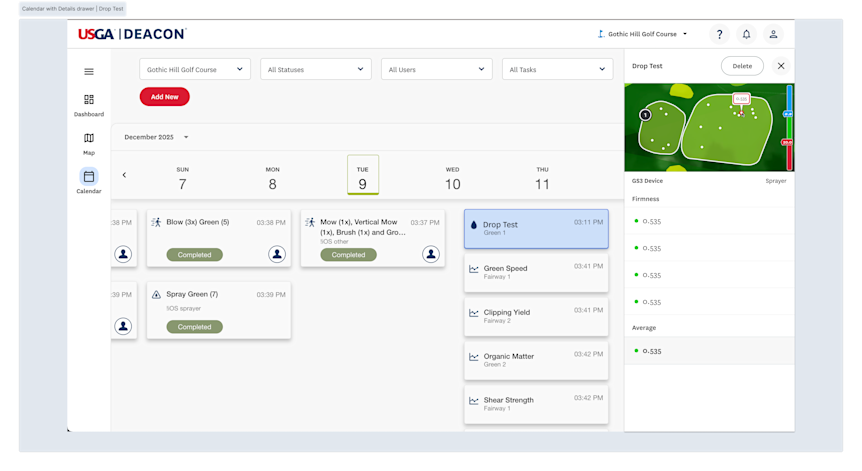Image resolution: width=862 pixels, height=471 pixels.
Task: Open the Shear Strength Fairway 1 entry
Action: coord(536,404)
